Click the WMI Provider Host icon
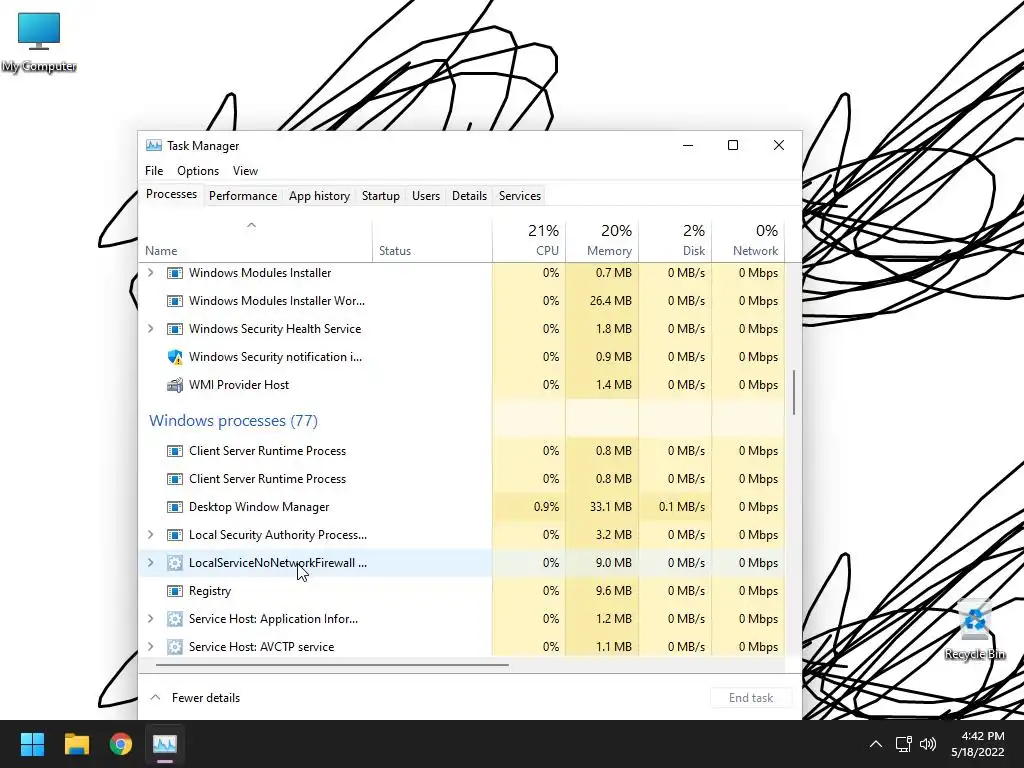 pos(174,385)
